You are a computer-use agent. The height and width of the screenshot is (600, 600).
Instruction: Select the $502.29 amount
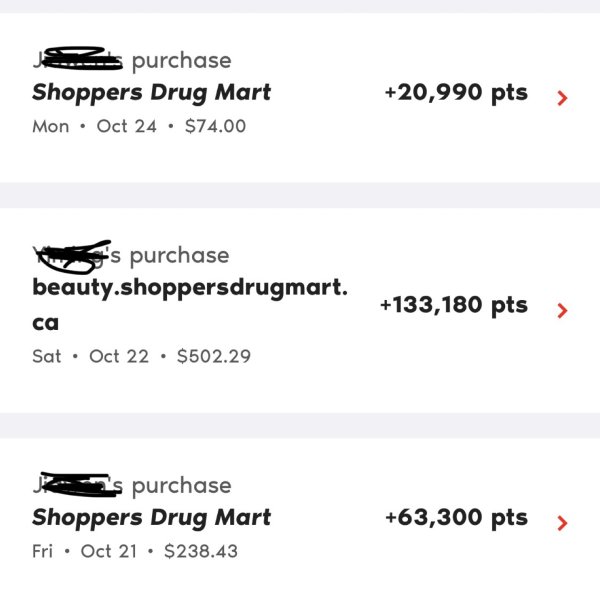click(x=213, y=356)
